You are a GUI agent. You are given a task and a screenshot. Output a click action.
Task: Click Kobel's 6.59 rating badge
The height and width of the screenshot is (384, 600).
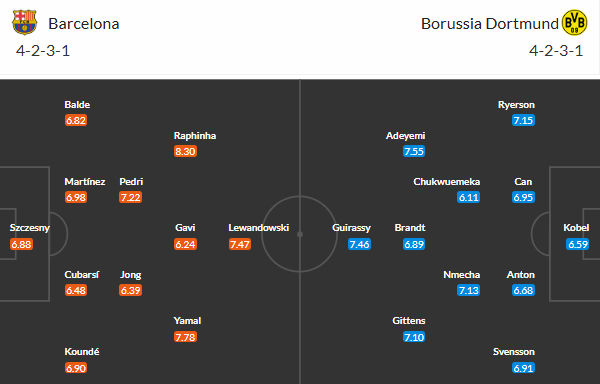pos(577,244)
